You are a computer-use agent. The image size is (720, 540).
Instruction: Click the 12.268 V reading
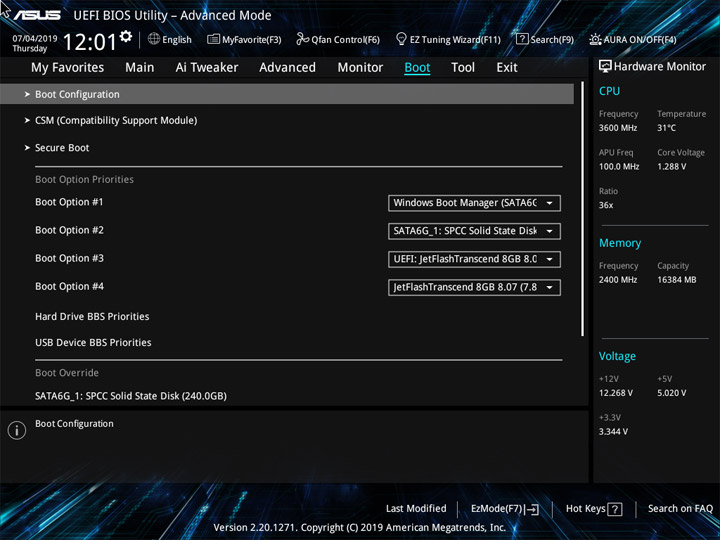point(616,393)
